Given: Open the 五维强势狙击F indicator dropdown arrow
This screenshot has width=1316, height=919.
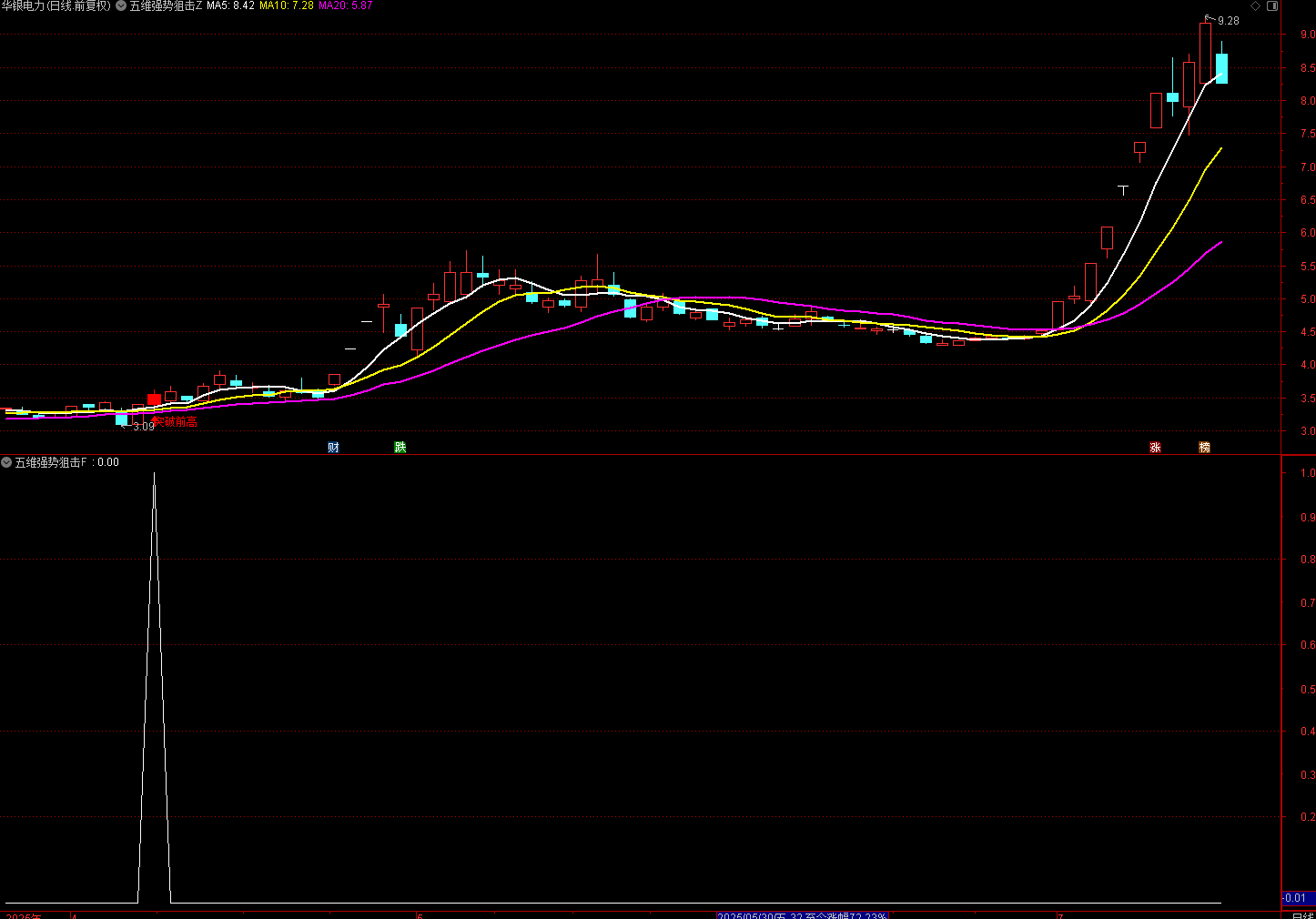Looking at the screenshot, I should 6,462.
